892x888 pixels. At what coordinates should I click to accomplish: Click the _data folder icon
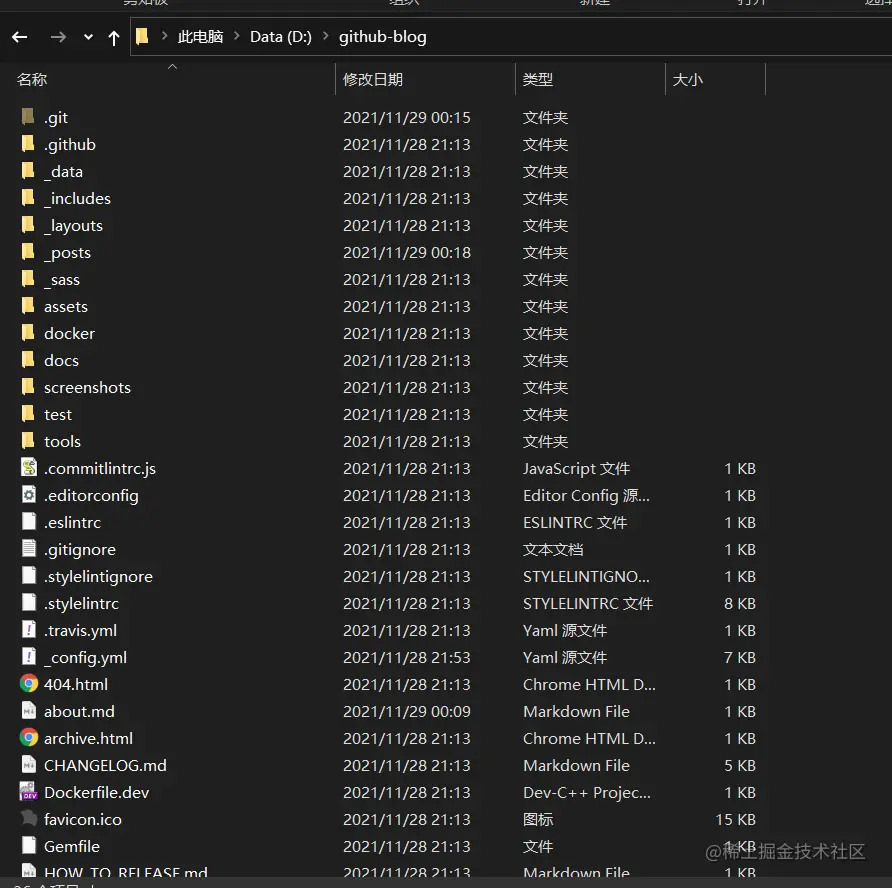coord(28,171)
